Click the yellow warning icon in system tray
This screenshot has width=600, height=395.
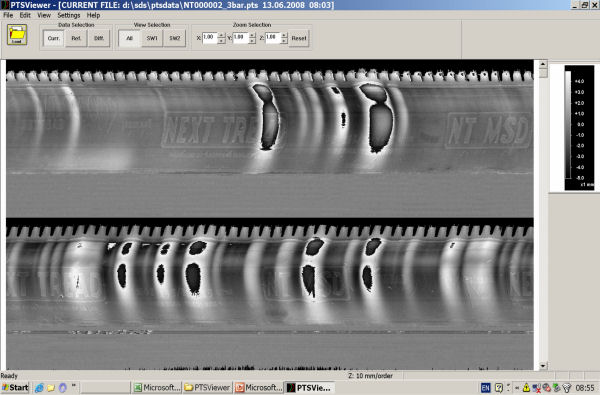coord(526,388)
